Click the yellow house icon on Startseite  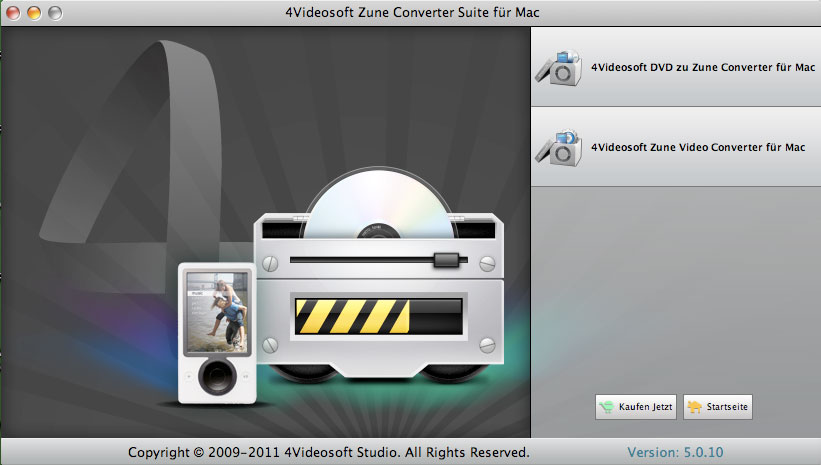[x=693, y=407]
